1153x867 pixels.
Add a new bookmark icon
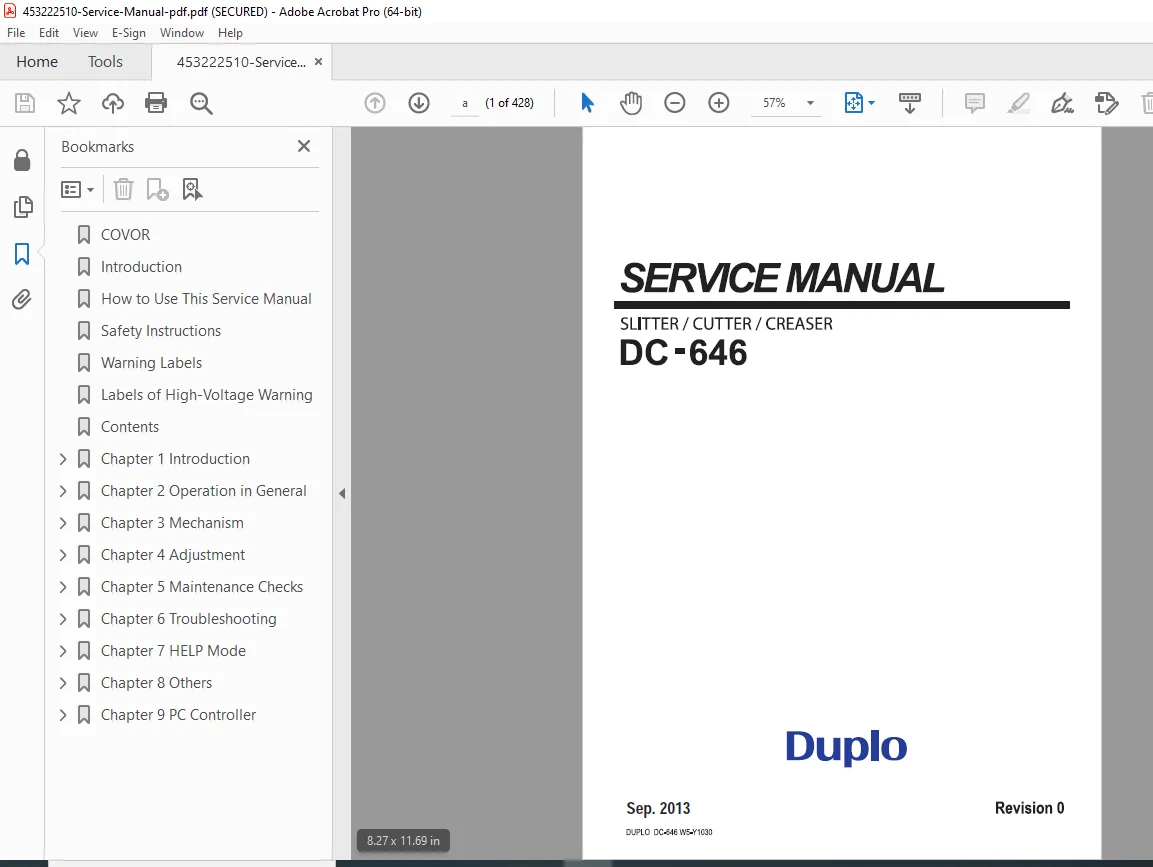click(157, 190)
